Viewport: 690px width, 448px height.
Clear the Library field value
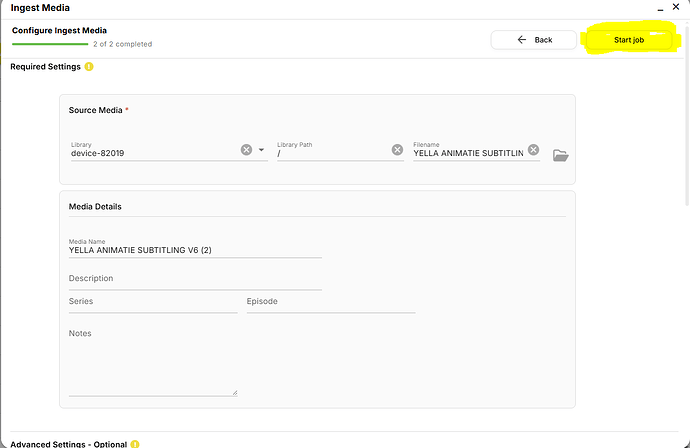[246, 150]
